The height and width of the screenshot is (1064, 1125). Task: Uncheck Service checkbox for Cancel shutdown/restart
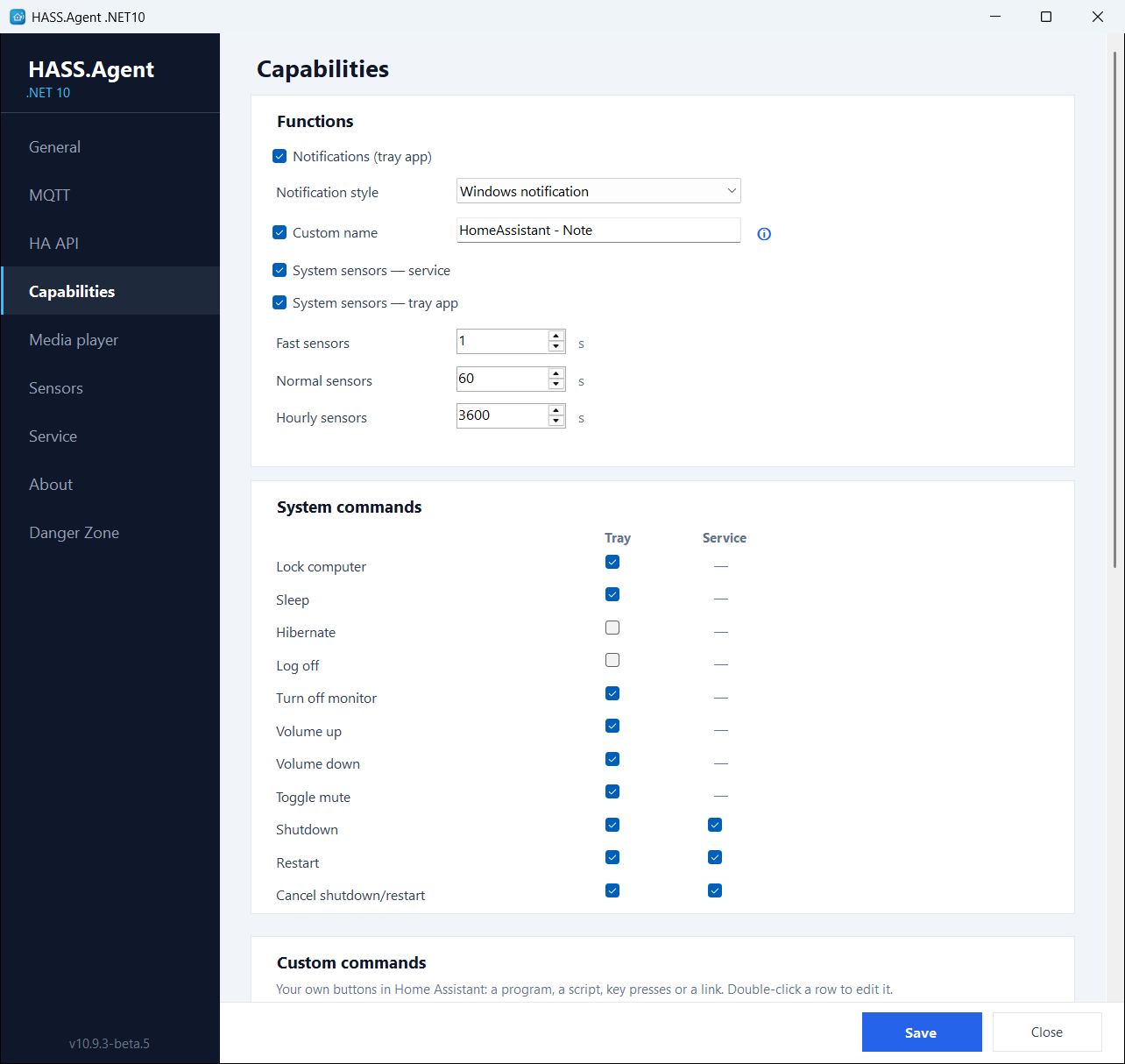pyautogui.click(x=715, y=890)
